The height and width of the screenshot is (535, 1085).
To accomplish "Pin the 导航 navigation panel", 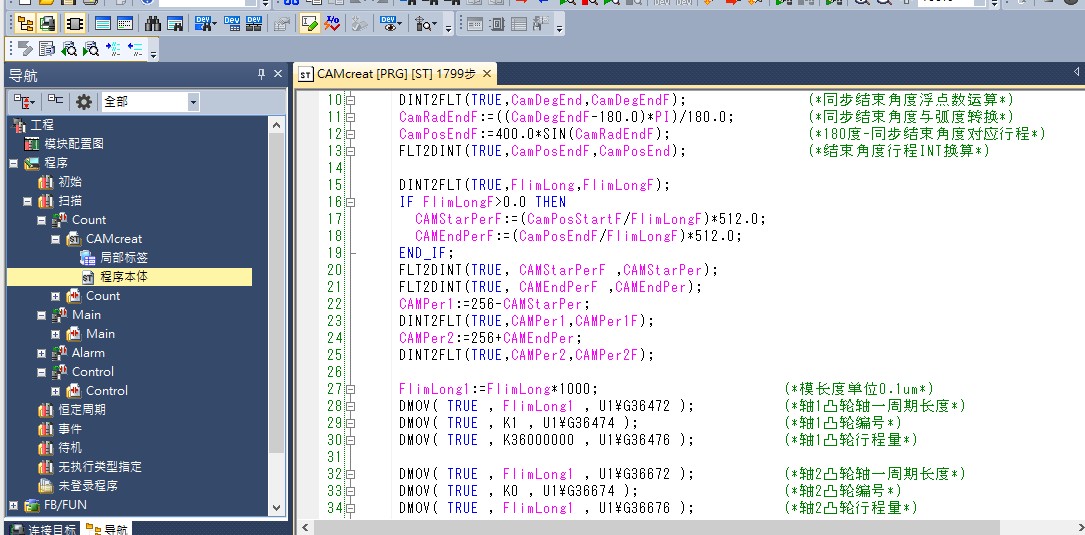I will click(x=262, y=75).
